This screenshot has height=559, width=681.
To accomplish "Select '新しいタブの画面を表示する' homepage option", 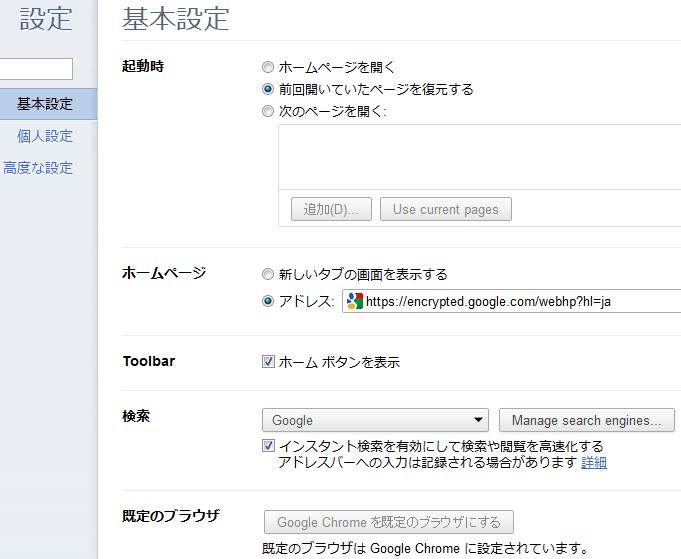I will (x=268, y=275).
